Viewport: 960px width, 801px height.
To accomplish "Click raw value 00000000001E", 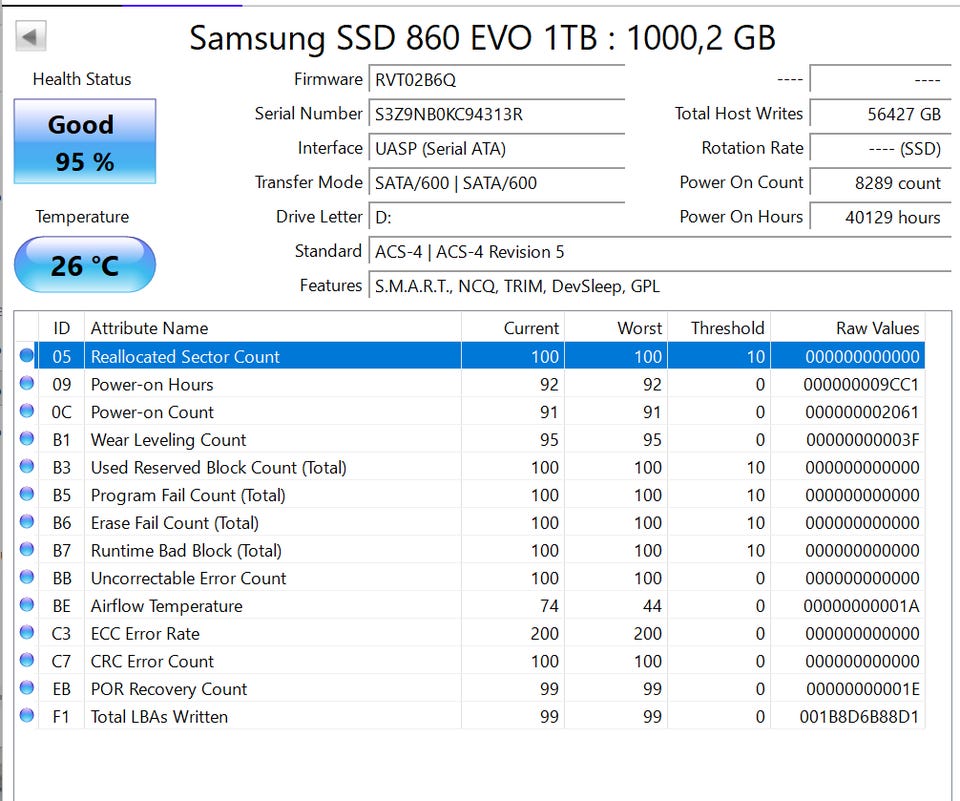I will pos(863,689).
